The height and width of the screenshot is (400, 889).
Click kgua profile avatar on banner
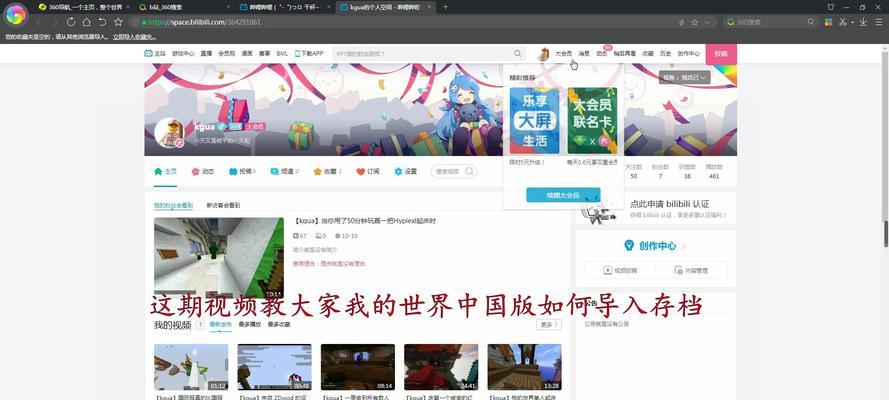pos(169,133)
